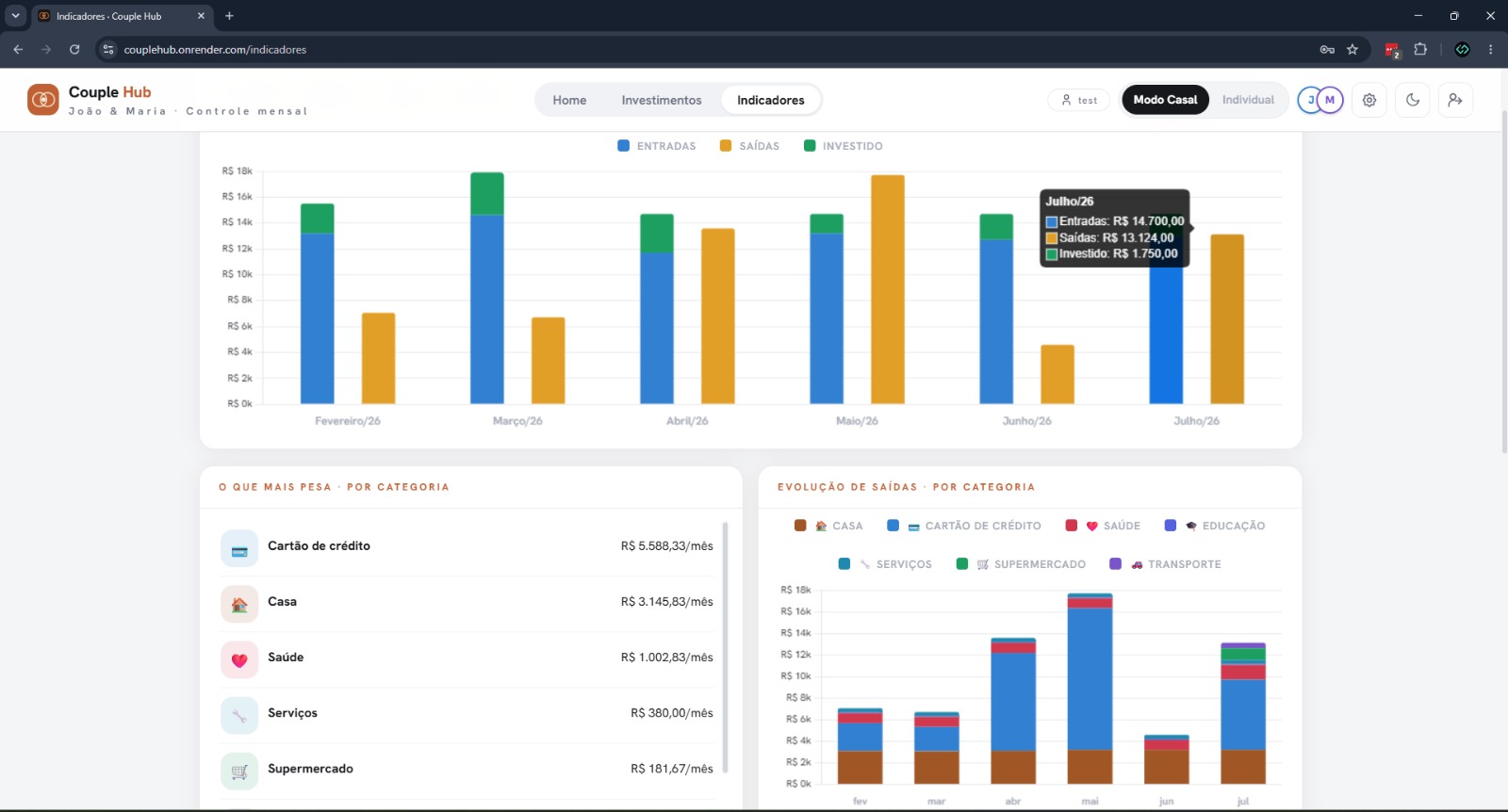1508x812 pixels.
Task: Toggle CARTÃO DE CRÉDITO category in legend
Action: click(964, 526)
